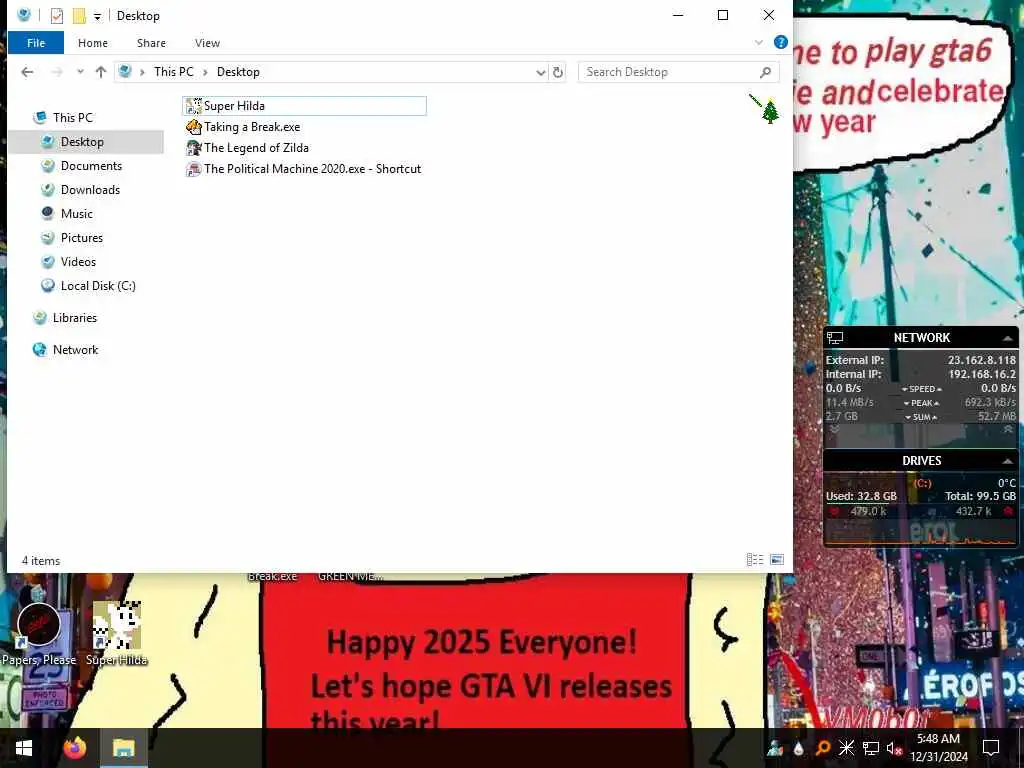This screenshot has width=1024, height=768.
Task: Click the New folder quick access icon
Action: click(79, 16)
